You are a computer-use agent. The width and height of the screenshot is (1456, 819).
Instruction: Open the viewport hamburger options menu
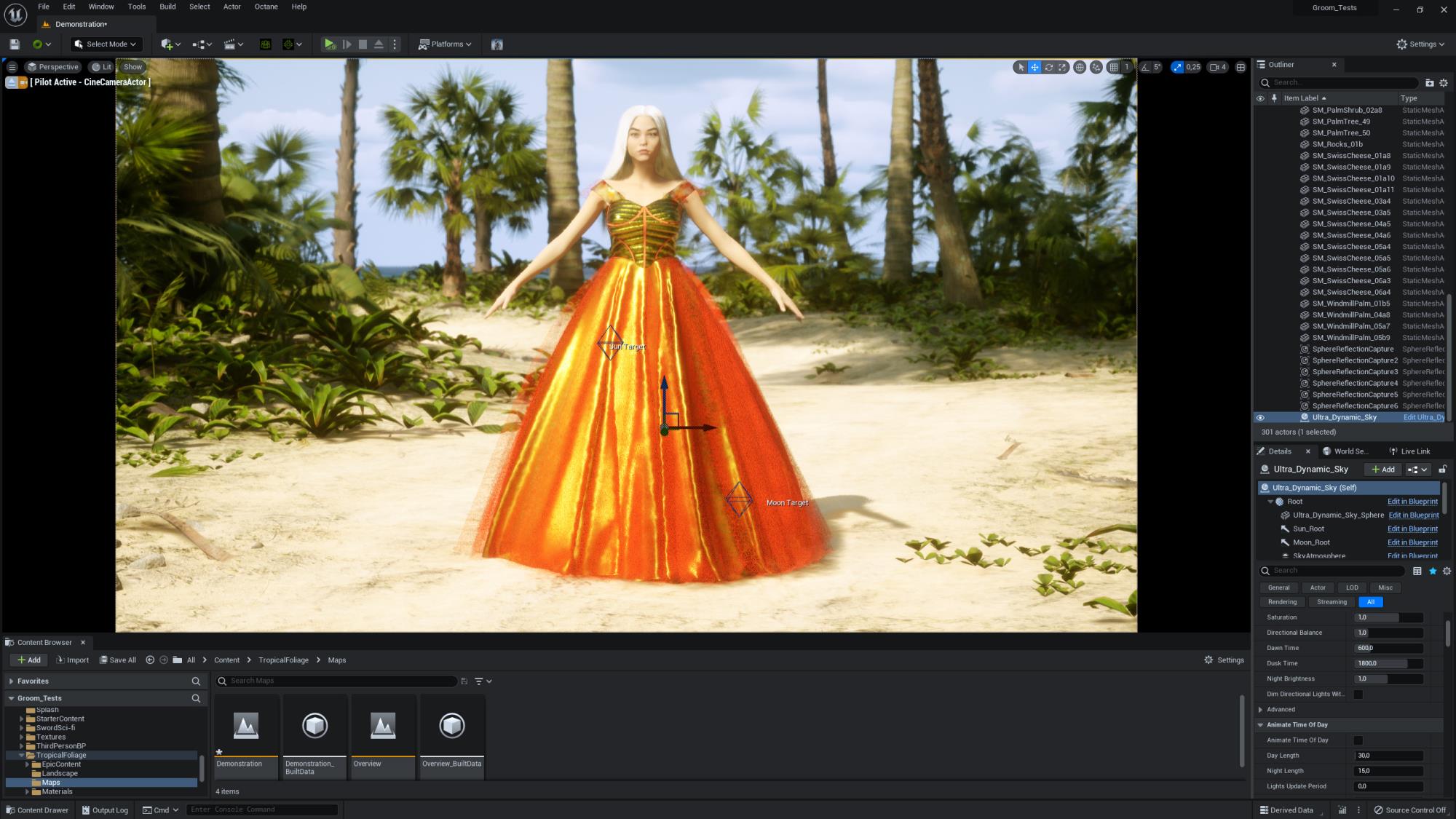click(12, 67)
